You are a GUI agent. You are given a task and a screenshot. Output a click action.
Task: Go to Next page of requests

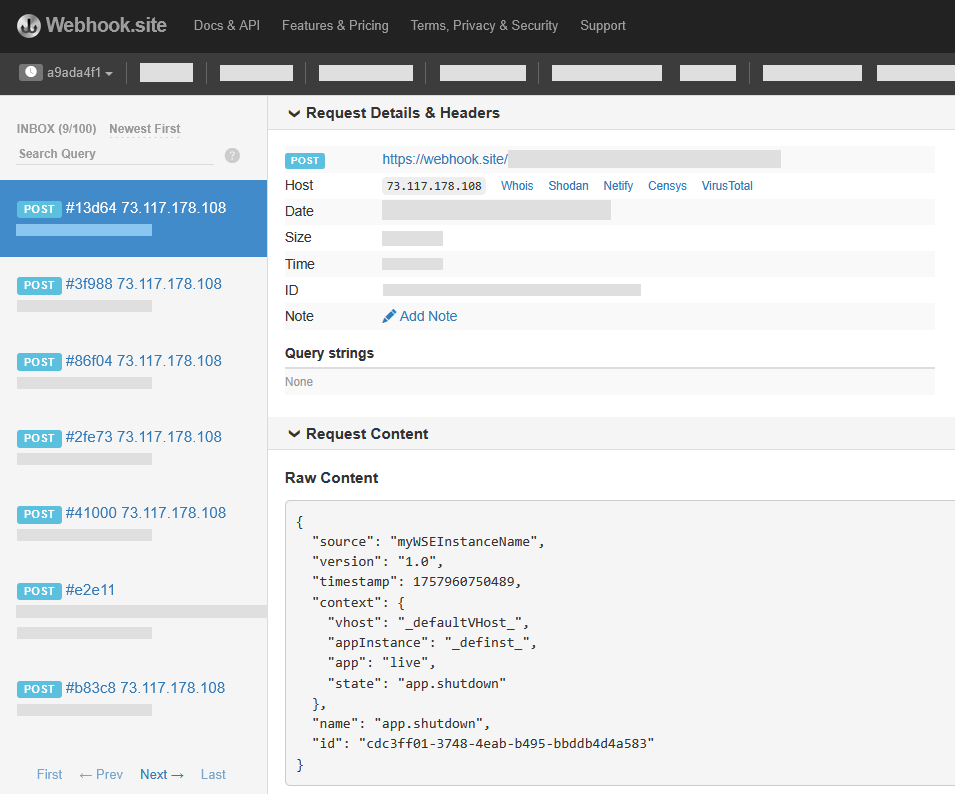point(162,775)
